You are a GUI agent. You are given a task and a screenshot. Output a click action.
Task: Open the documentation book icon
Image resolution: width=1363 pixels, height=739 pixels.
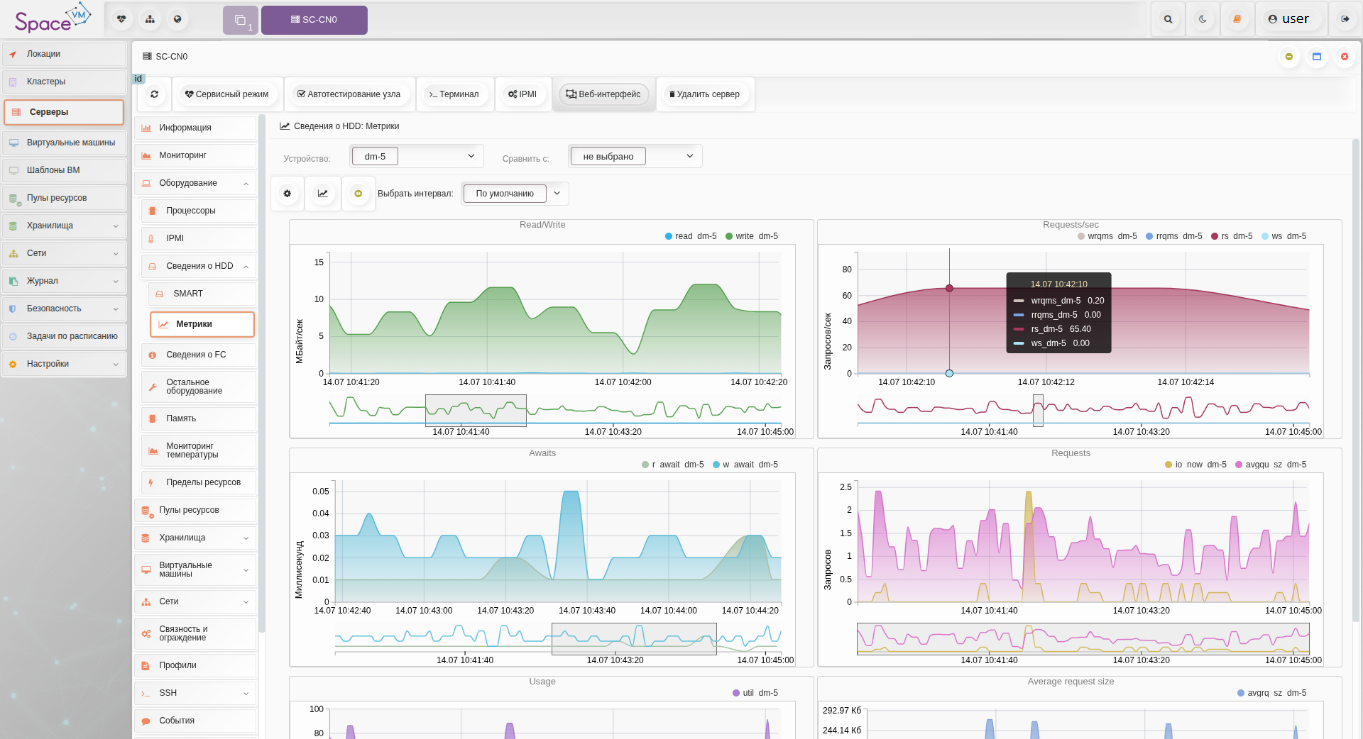(1237, 19)
